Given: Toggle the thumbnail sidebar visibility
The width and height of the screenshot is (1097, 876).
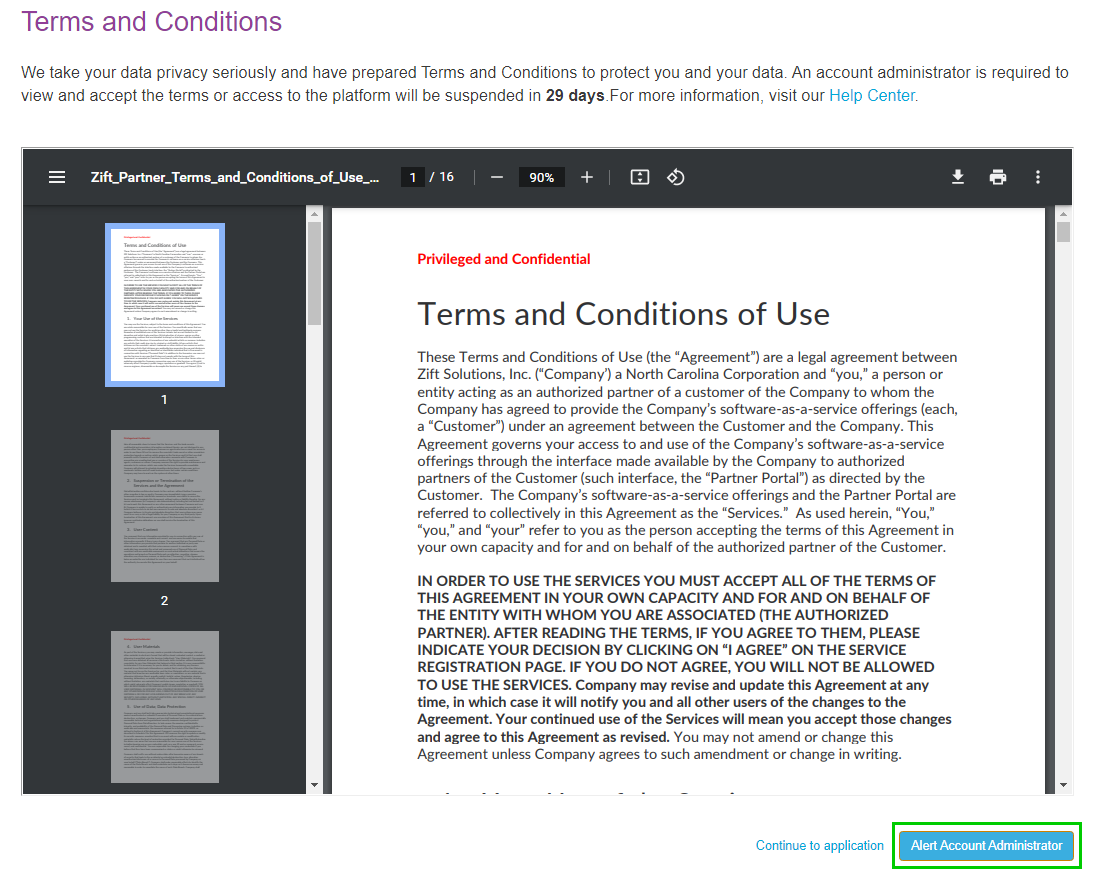Looking at the screenshot, I should click(57, 177).
